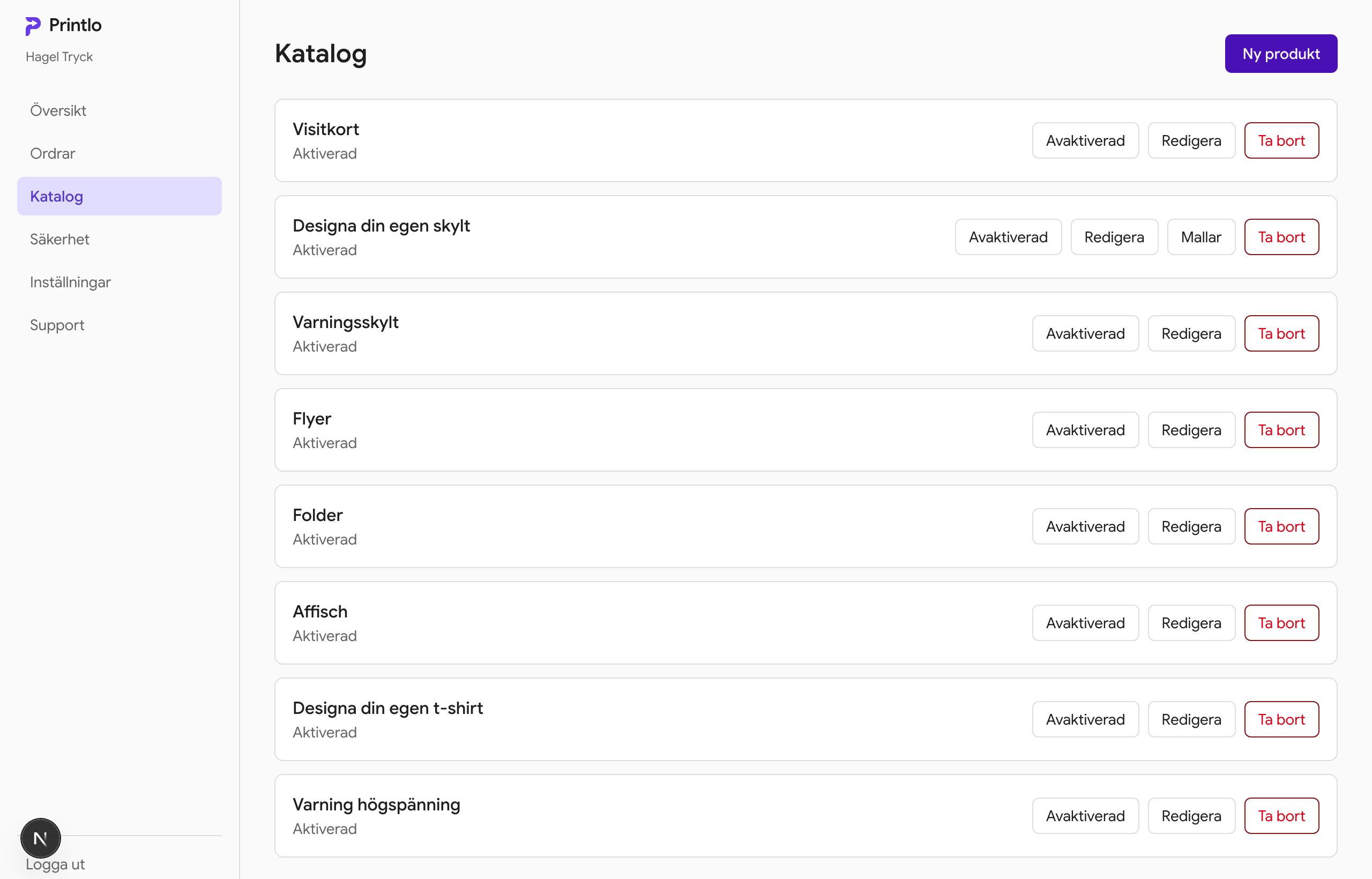Click the Flyer product name
Screen dimensions: 1372x879
click(311, 419)
